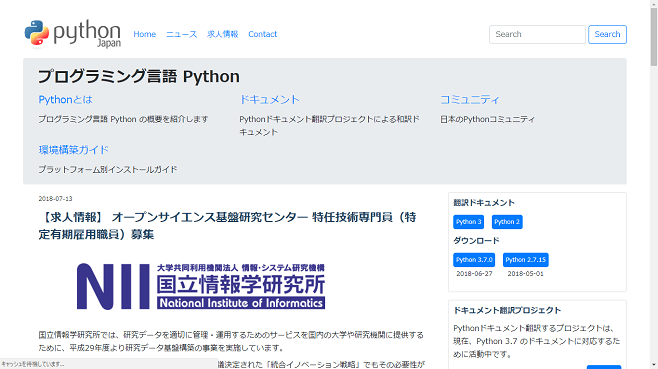Click the 2018-05-01 release date text

(x=525, y=274)
